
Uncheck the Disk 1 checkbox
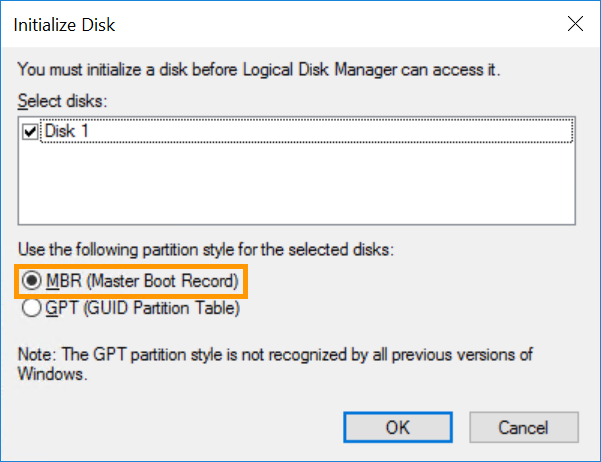(29, 131)
